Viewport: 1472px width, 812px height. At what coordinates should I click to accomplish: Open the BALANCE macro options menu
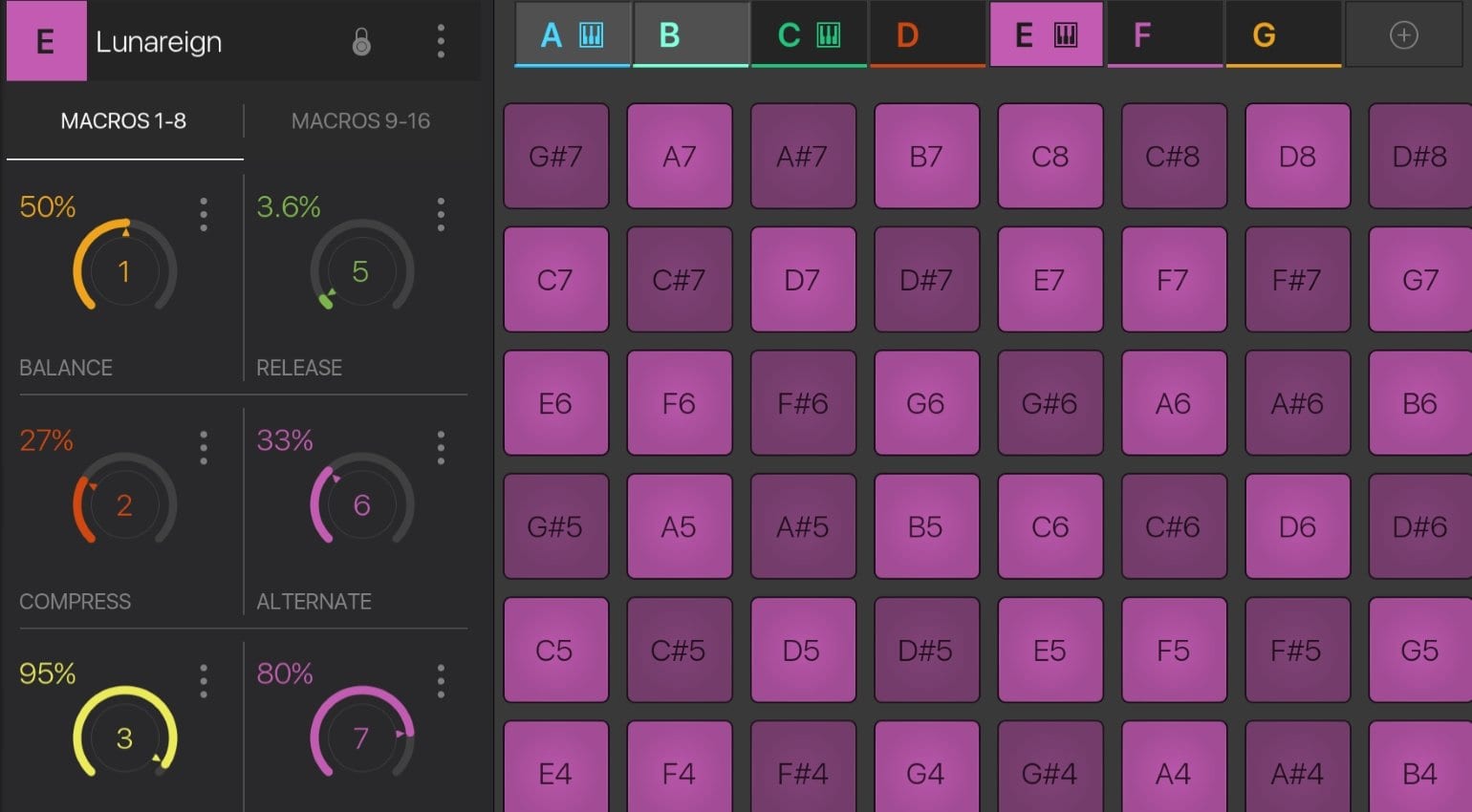coord(203,215)
